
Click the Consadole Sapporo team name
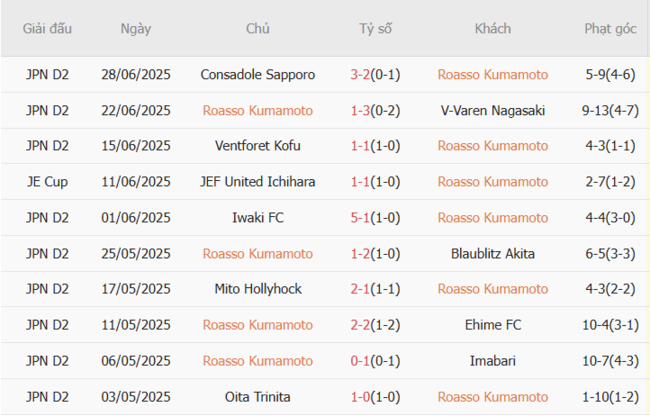pyautogui.click(x=257, y=74)
